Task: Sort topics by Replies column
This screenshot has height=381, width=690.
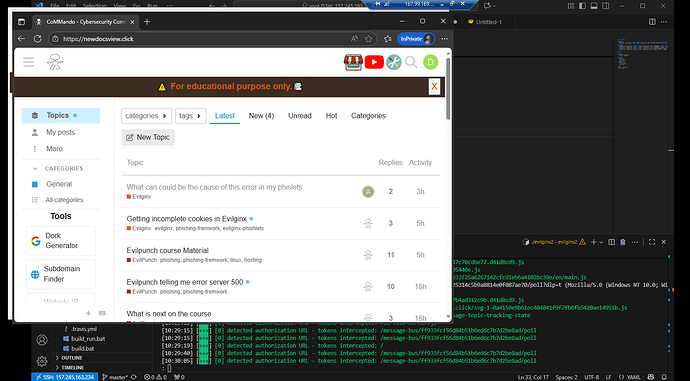Action: (x=390, y=162)
